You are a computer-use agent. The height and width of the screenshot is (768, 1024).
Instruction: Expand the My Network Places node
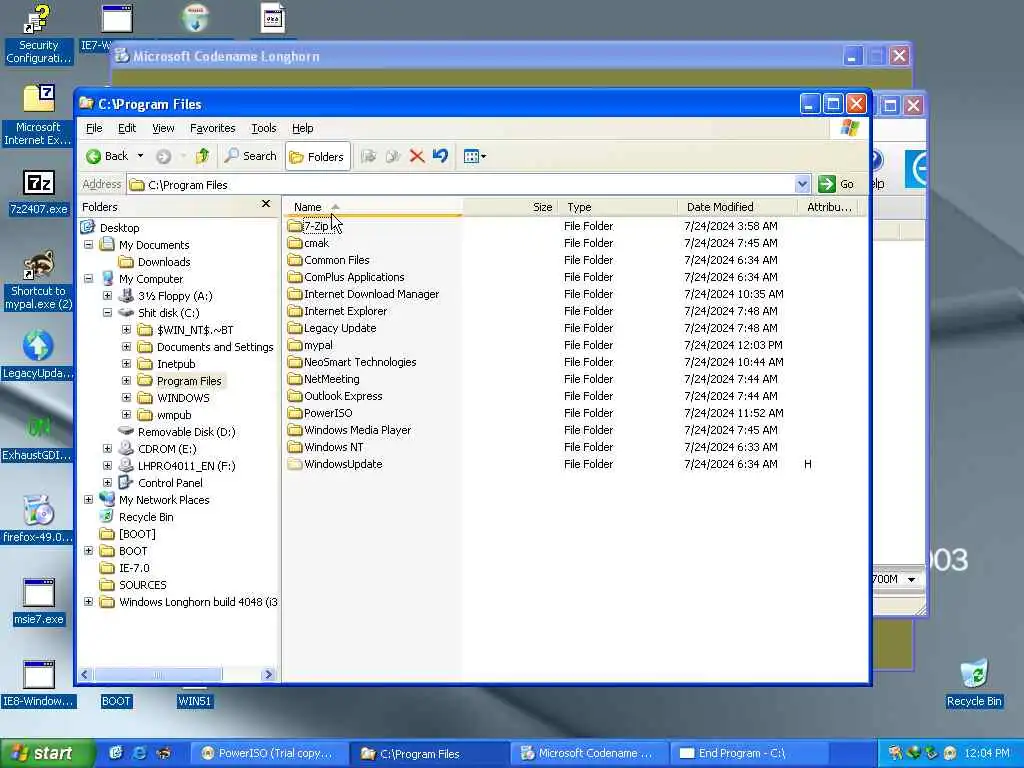(x=88, y=500)
